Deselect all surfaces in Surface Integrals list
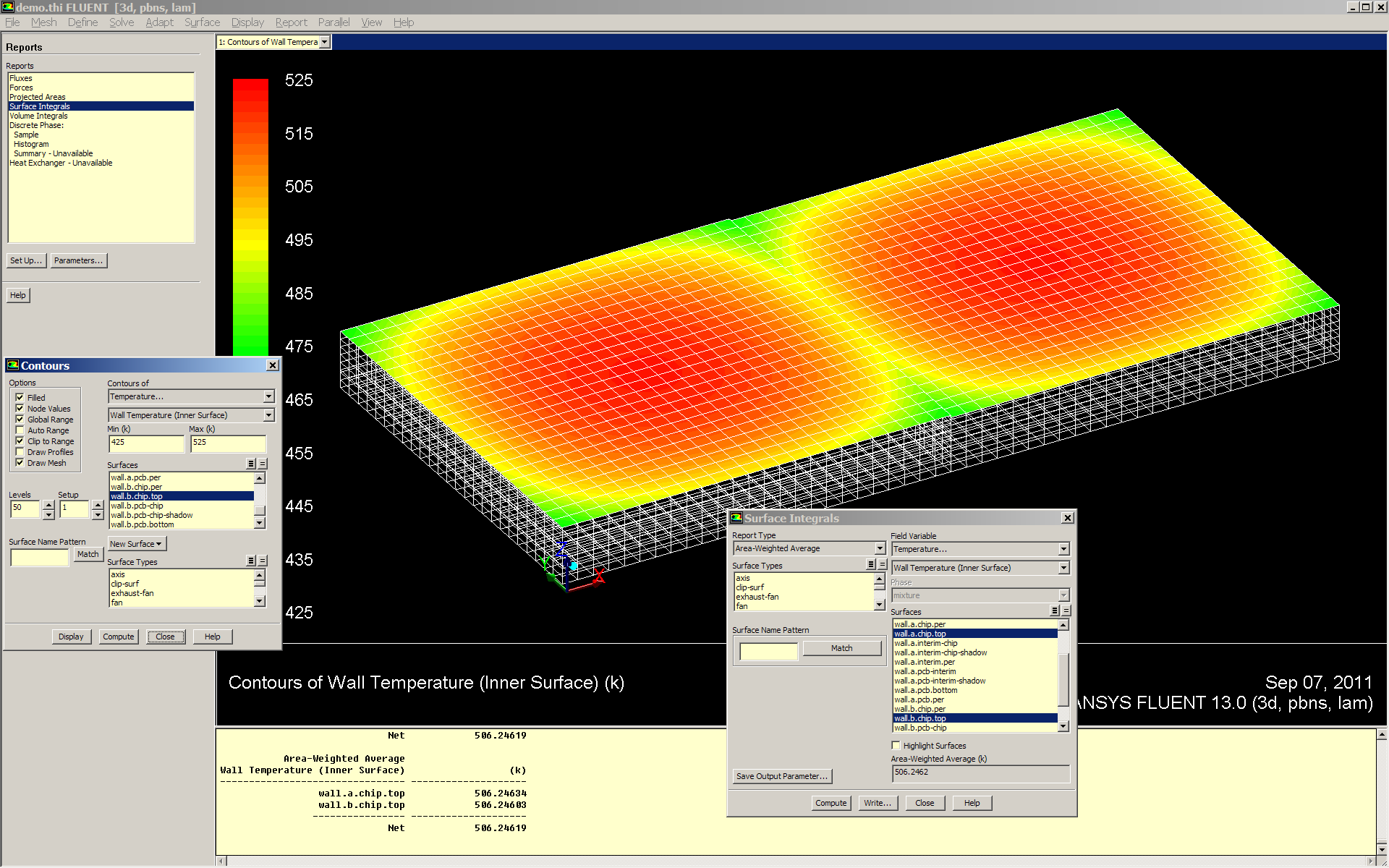1389x868 pixels. [x=1066, y=611]
